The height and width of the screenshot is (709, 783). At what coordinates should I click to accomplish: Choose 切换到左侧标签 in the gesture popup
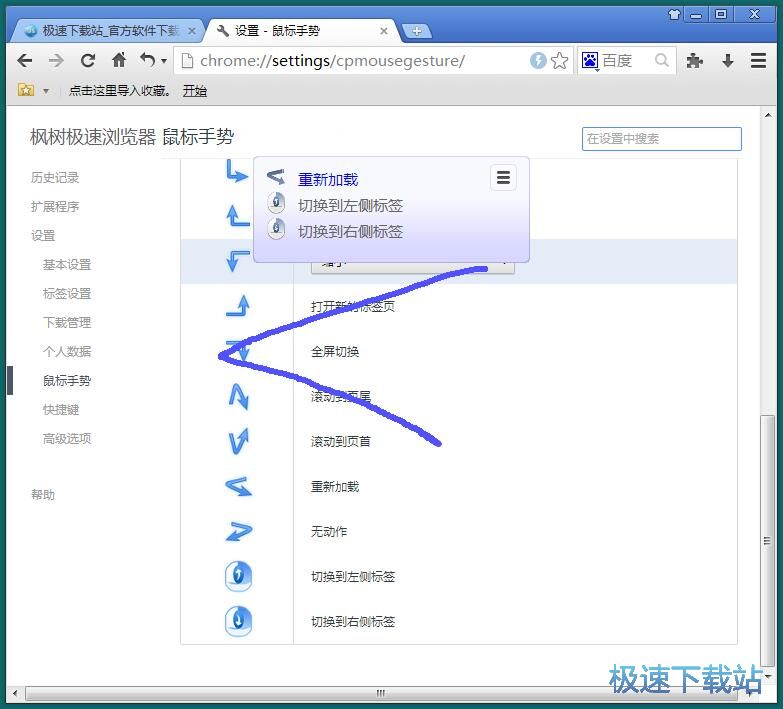(x=351, y=205)
